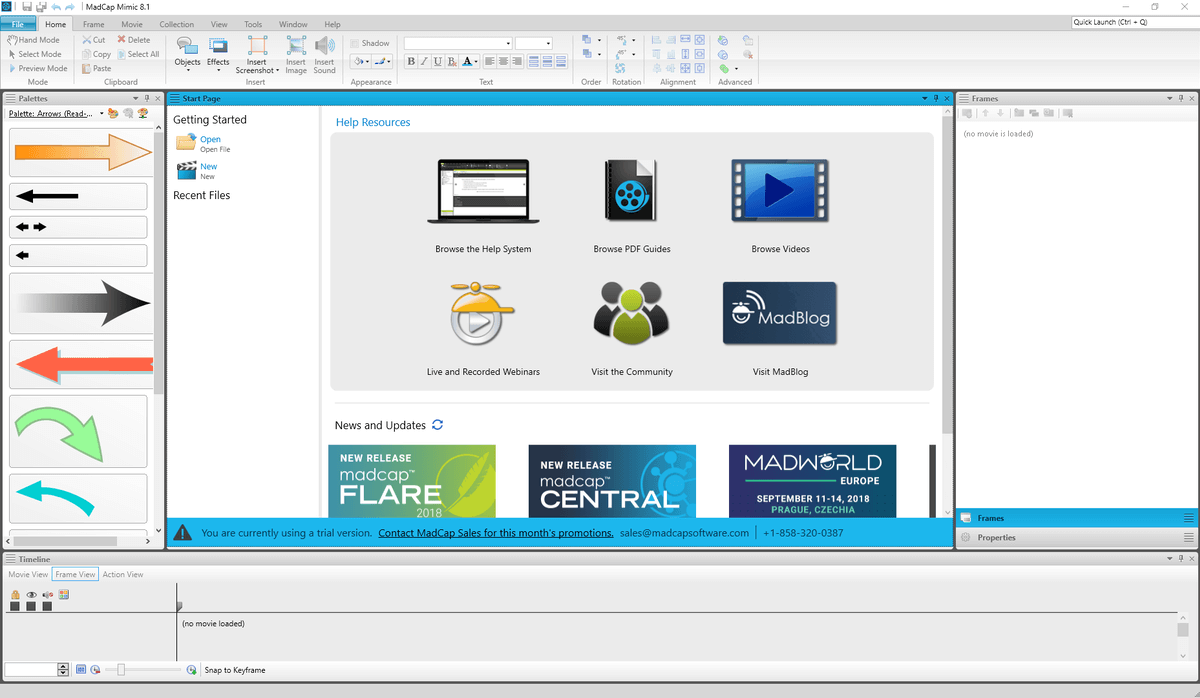Click the Open link under Getting Started
Viewport: 1200px width, 698px height.
point(210,140)
